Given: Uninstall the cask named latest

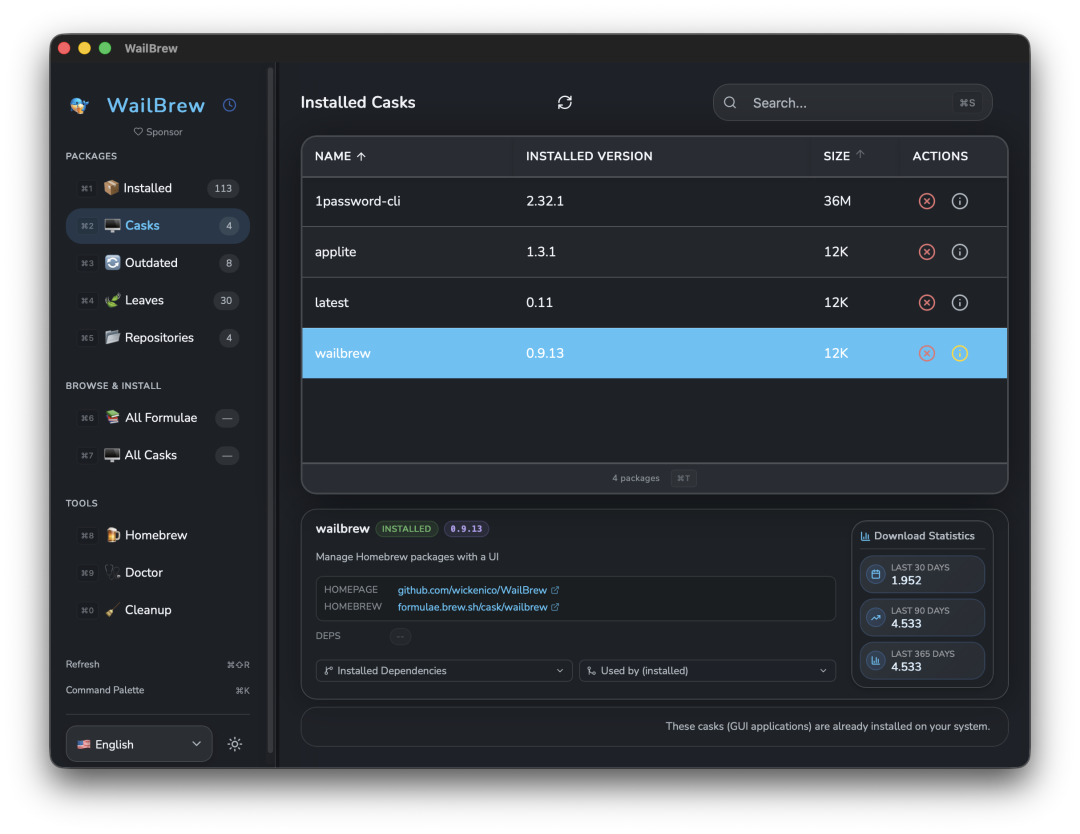Looking at the screenshot, I should 926,302.
